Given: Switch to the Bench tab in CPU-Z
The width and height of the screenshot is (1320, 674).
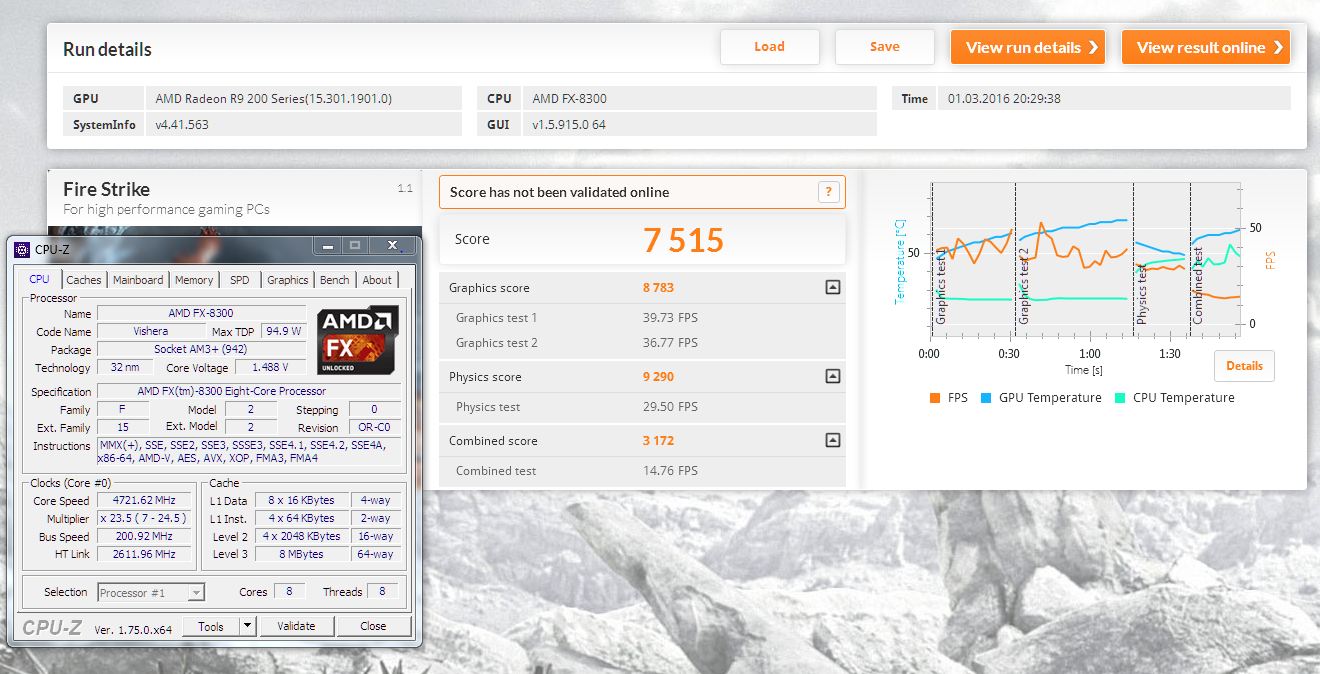Looking at the screenshot, I should [335, 280].
